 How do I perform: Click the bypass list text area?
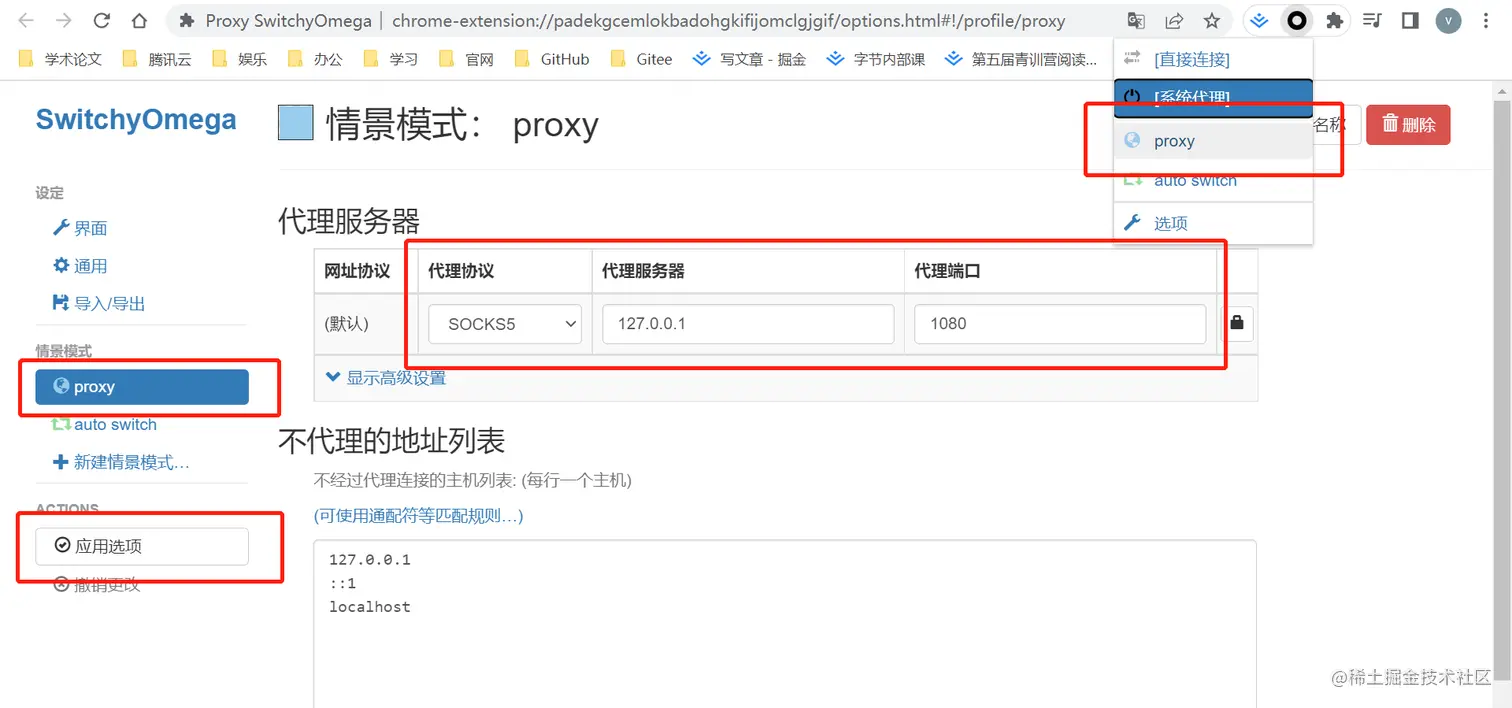point(785,624)
